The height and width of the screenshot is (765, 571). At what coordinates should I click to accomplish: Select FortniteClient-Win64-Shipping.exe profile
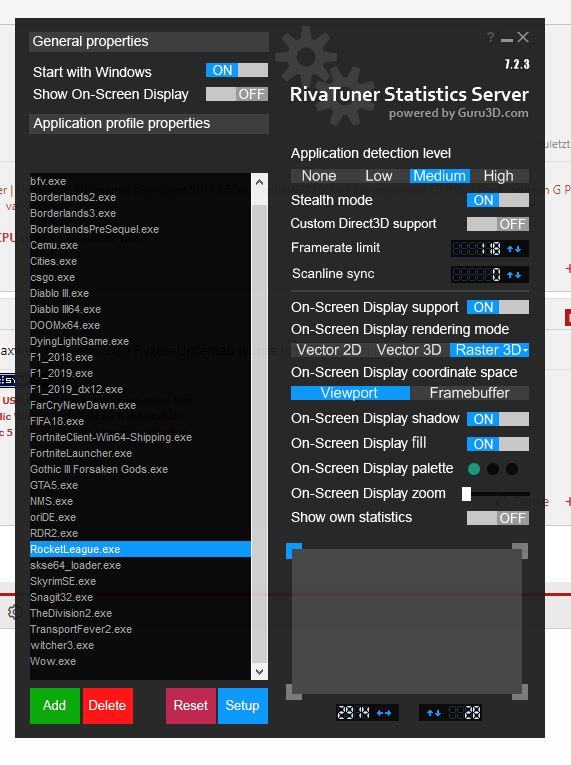[x=141, y=437]
